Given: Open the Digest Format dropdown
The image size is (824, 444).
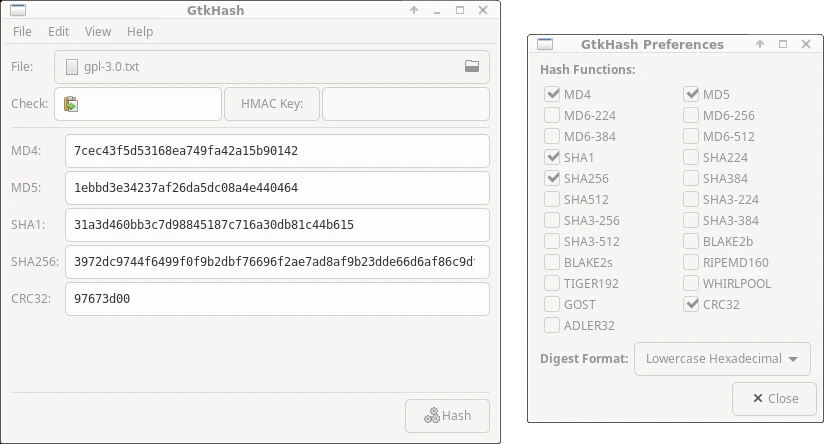Looking at the screenshot, I should [x=722, y=359].
